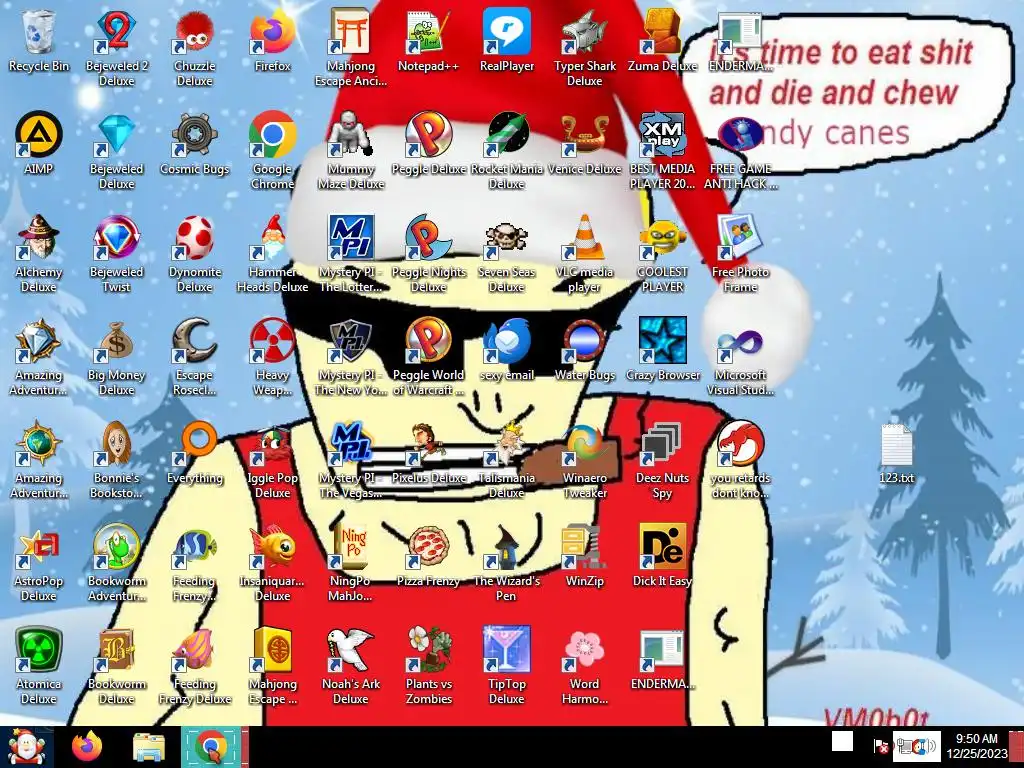Select the 123.txt file
The height and width of the screenshot is (768, 1024).
pos(896,453)
